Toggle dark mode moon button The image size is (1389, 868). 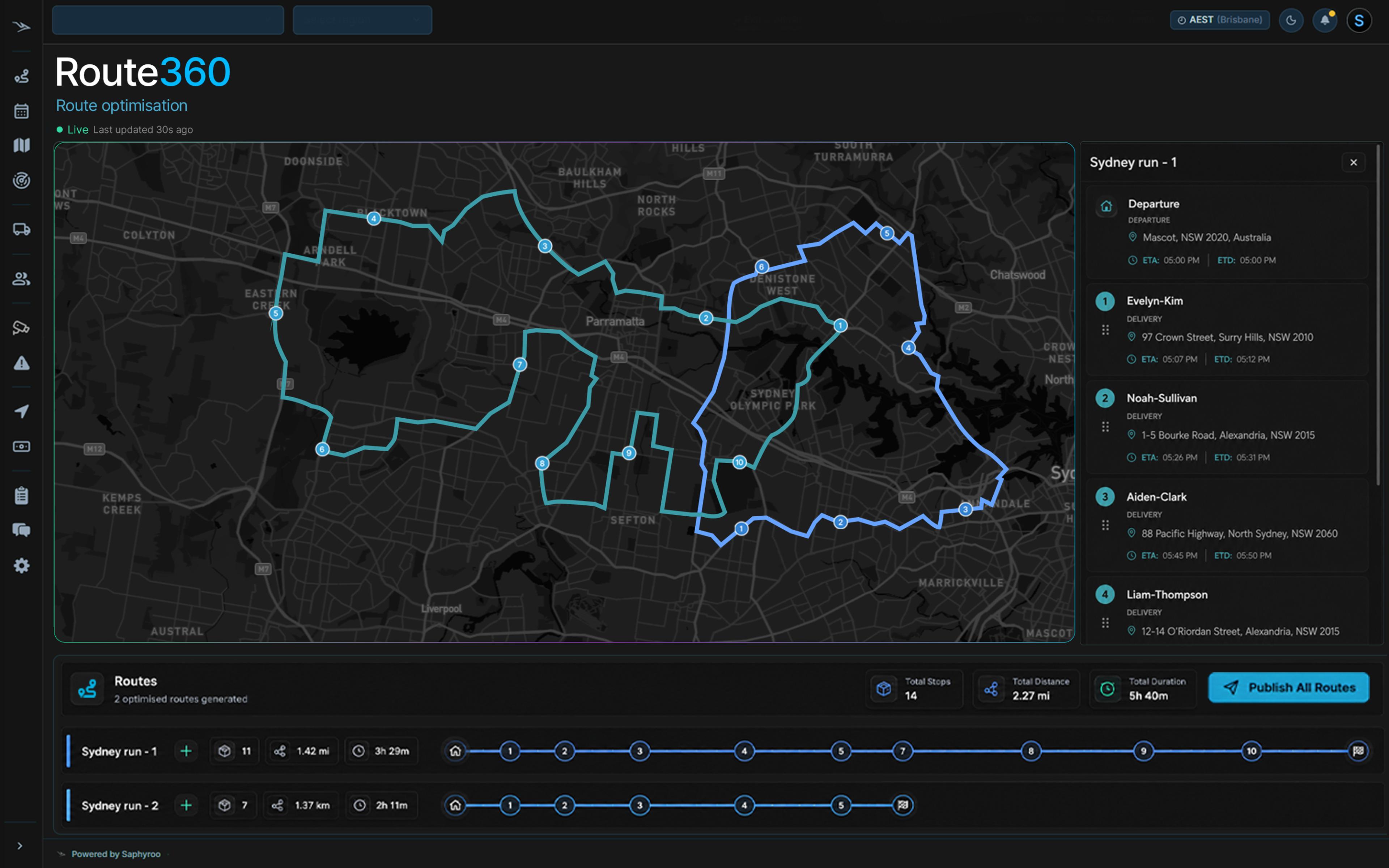1291,20
